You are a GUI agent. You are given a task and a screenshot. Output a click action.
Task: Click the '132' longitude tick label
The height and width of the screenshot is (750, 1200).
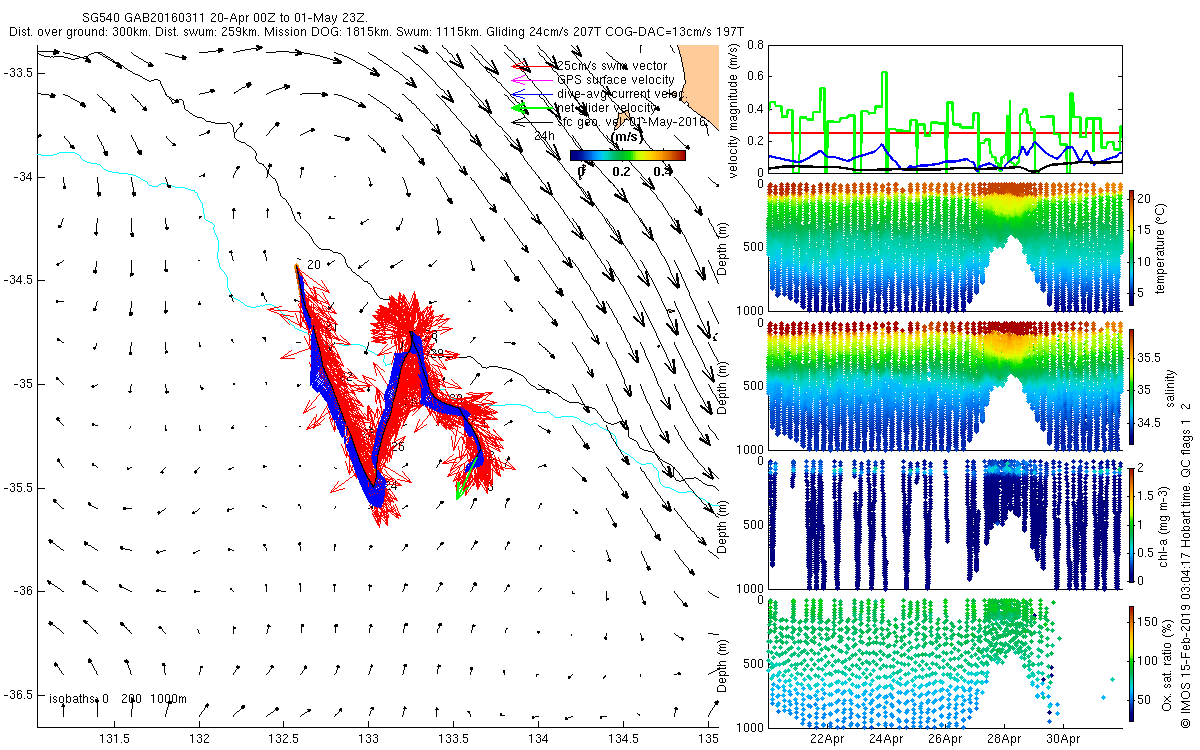pos(199,739)
